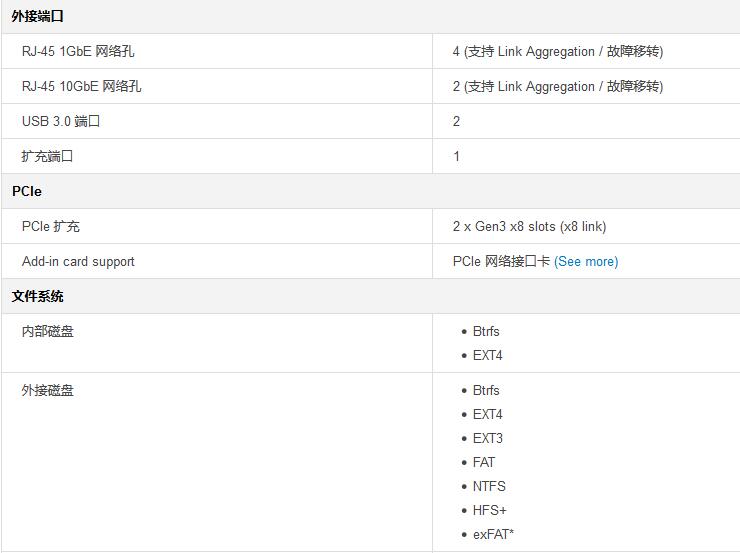Click the PCIe section header
Image resolution: width=740 pixels, height=553 pixels.
pyautogui.click(x=27, y=191)
